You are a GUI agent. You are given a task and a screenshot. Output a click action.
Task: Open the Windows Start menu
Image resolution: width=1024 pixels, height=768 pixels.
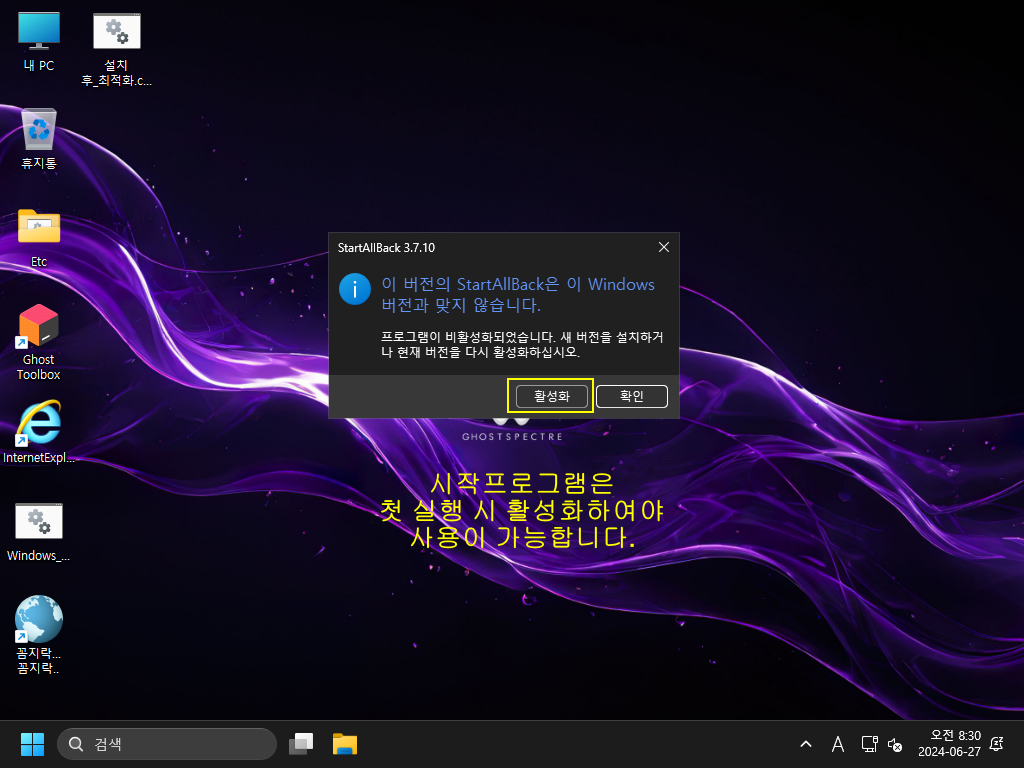[32, 744]
